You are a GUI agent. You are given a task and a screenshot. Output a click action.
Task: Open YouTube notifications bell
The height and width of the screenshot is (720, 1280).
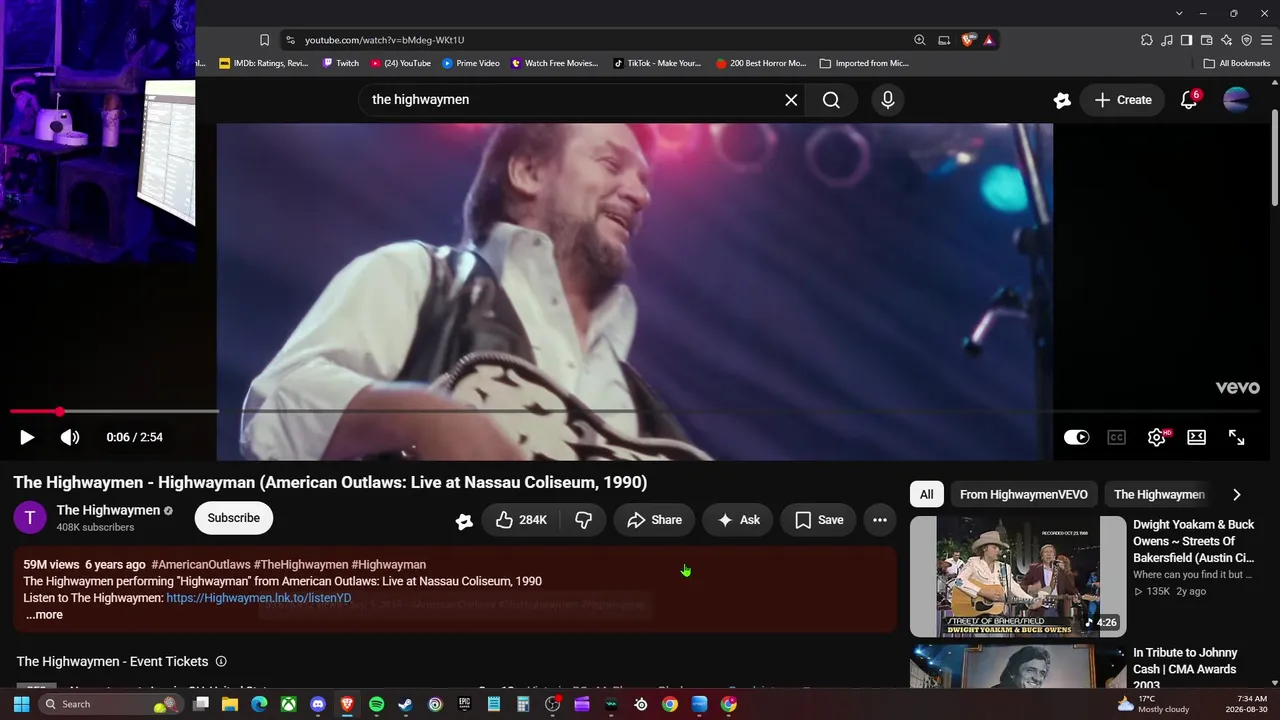click(x=1189, y=100)
